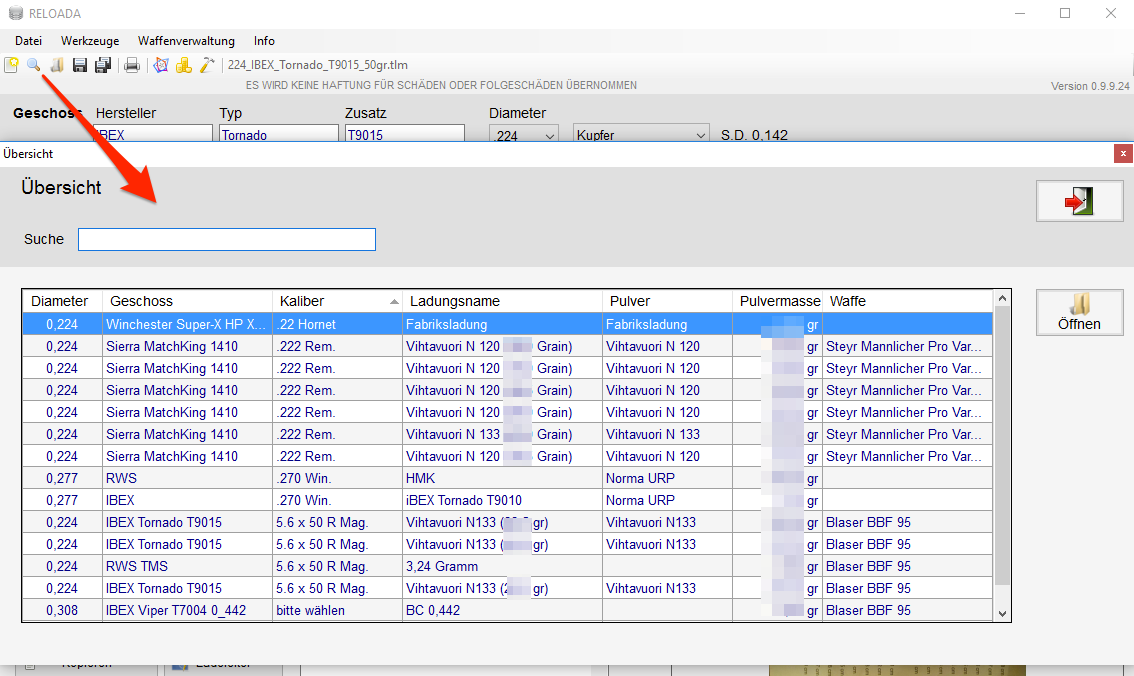Click the exit door button in Übersicht

[1079, 201]
